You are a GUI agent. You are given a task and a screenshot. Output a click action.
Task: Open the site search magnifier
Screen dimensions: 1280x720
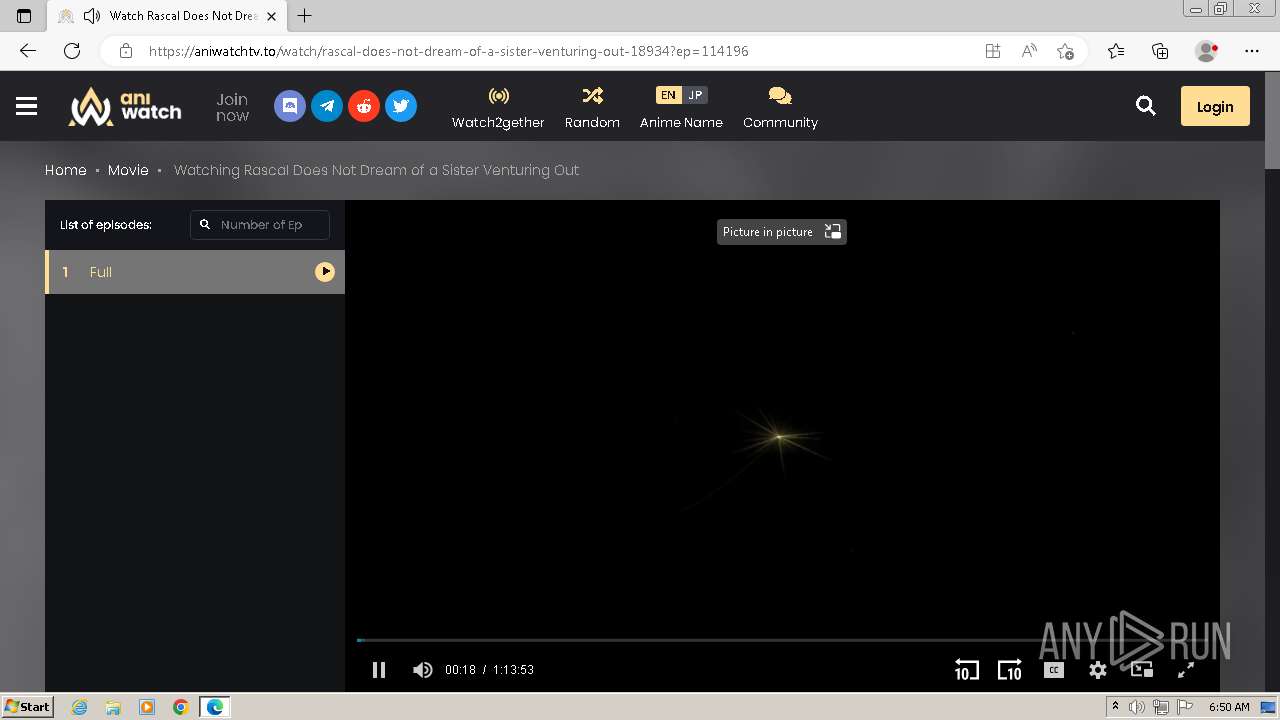1146,106
